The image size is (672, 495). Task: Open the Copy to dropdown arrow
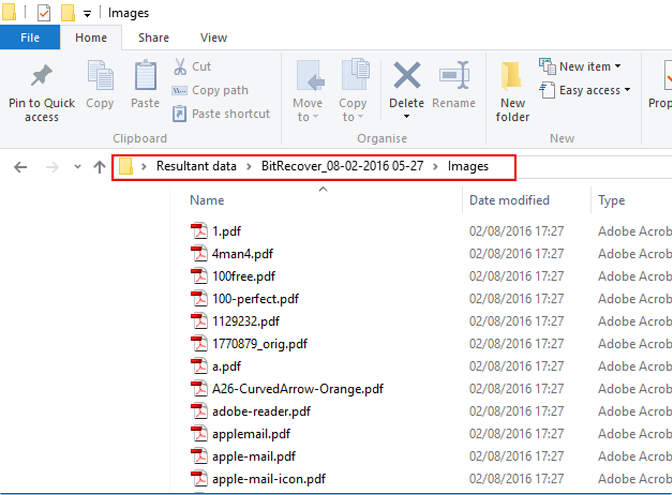pyautogui.click(x=360, y=117)
